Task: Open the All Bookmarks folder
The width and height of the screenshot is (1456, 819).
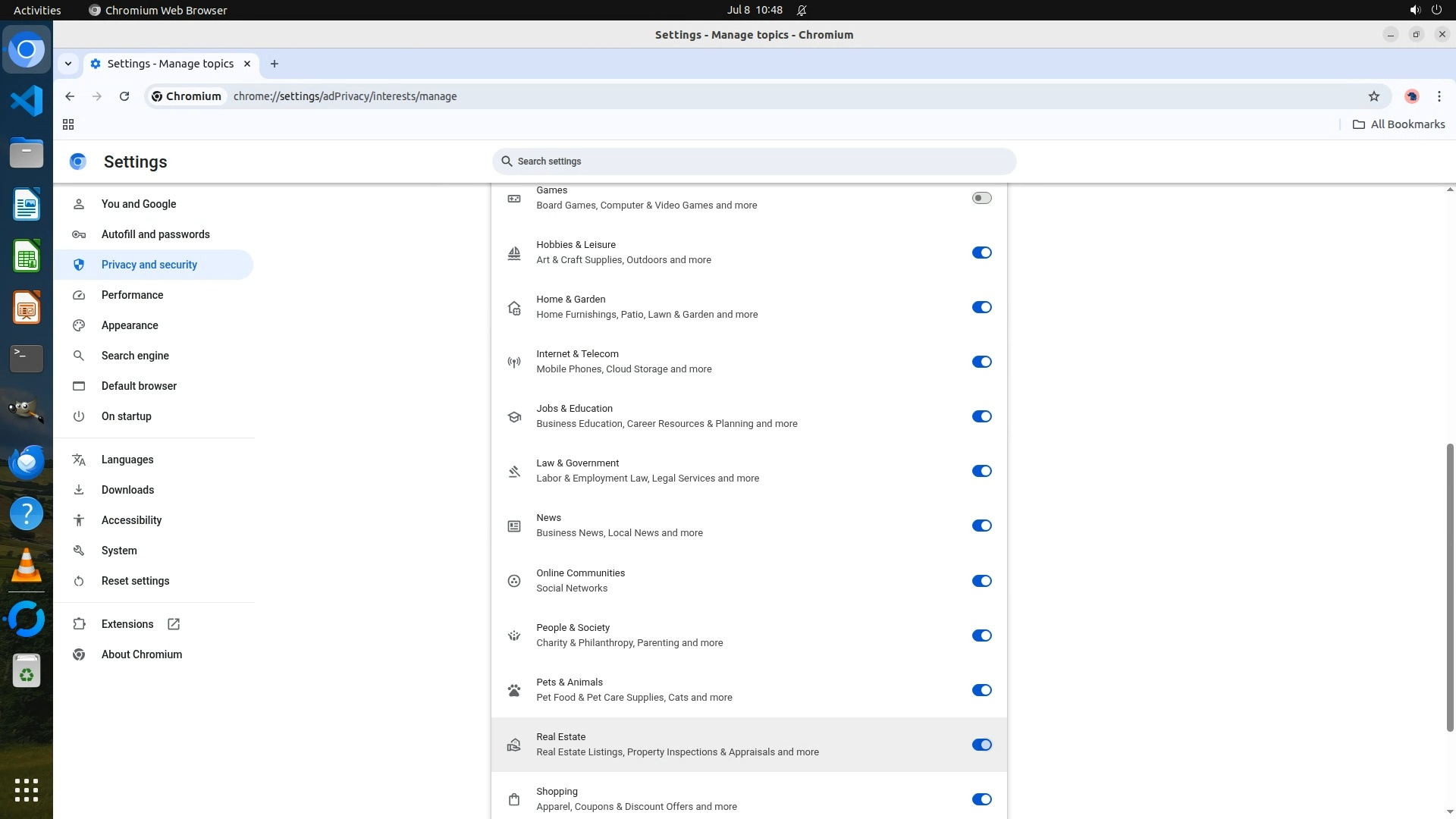Action: pyautogui.click(x=1399, y=124)
